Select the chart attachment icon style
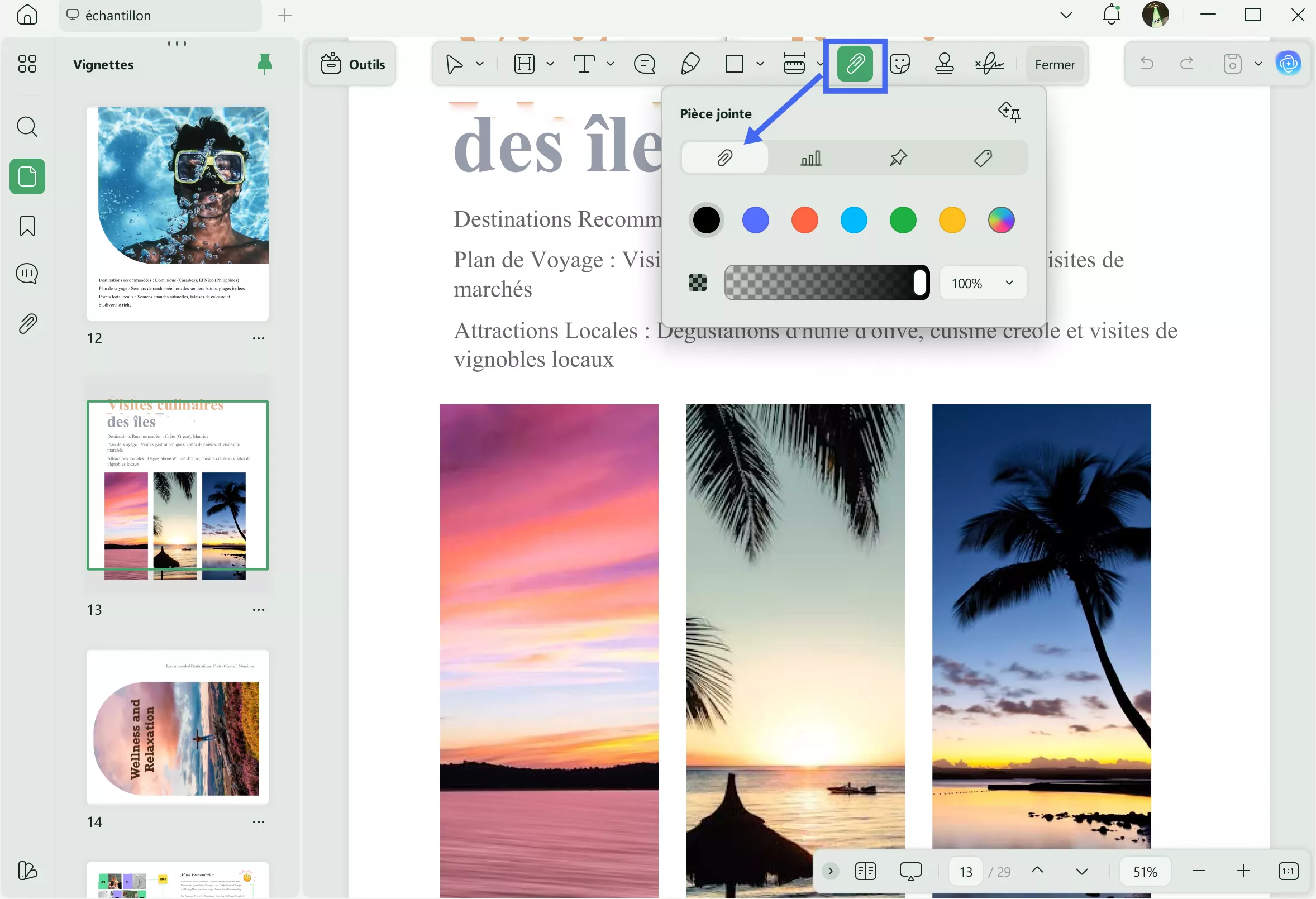 pyautogui.click(x=811, y=158)
